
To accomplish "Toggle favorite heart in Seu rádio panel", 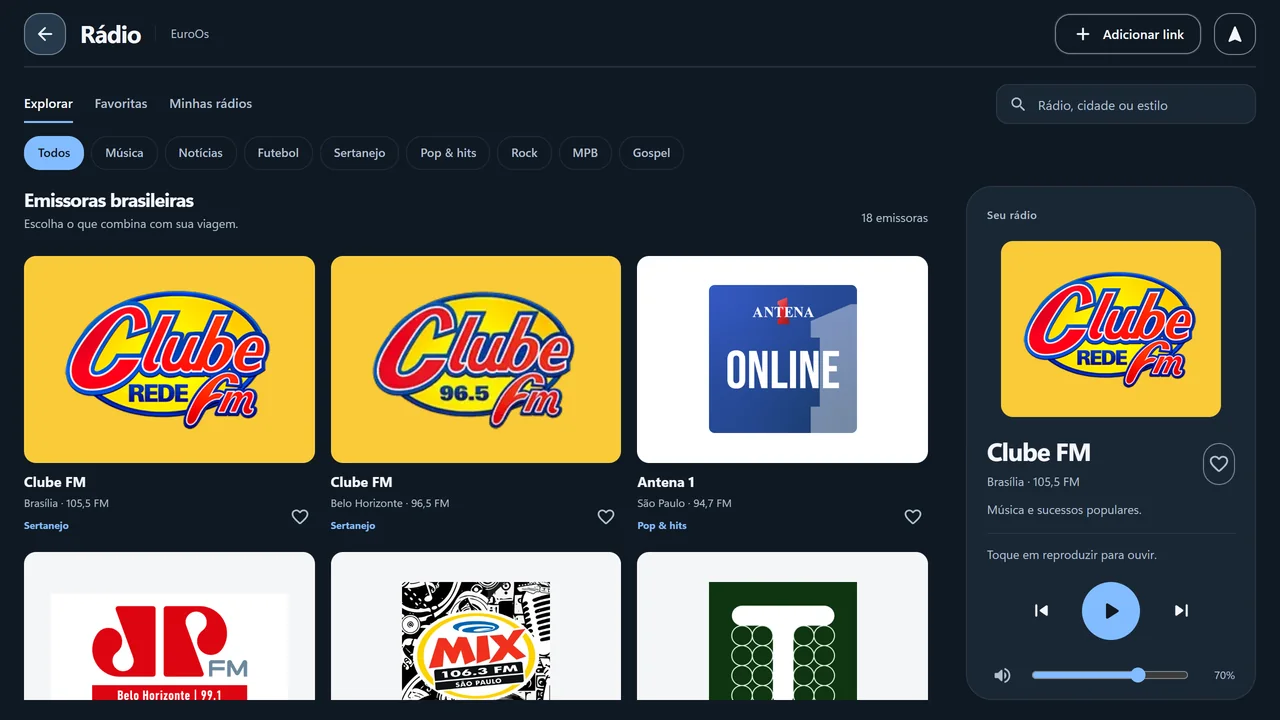I will pos(1219,464).
